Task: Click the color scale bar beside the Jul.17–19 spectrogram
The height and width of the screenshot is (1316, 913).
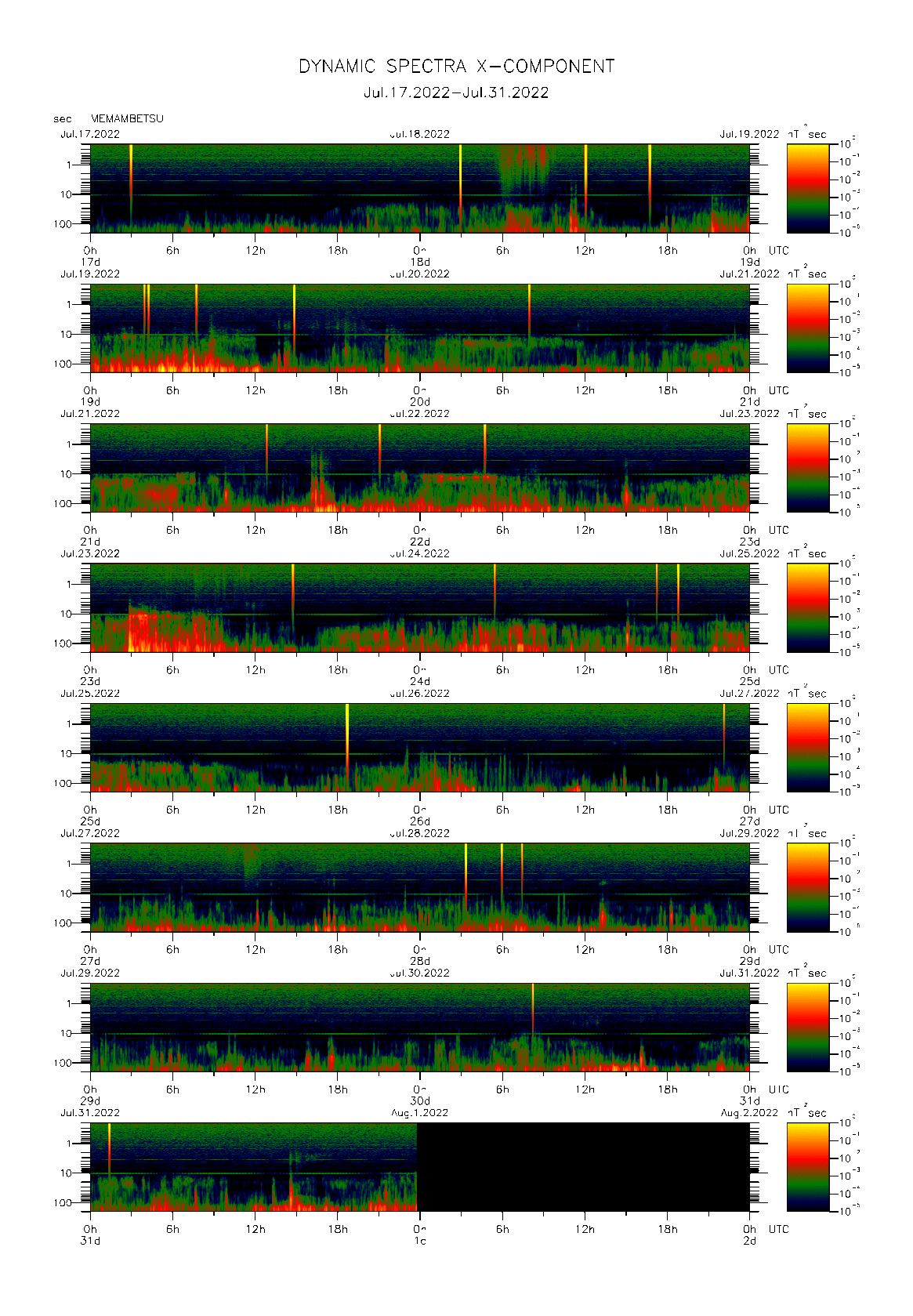Action: pos(808,188)
